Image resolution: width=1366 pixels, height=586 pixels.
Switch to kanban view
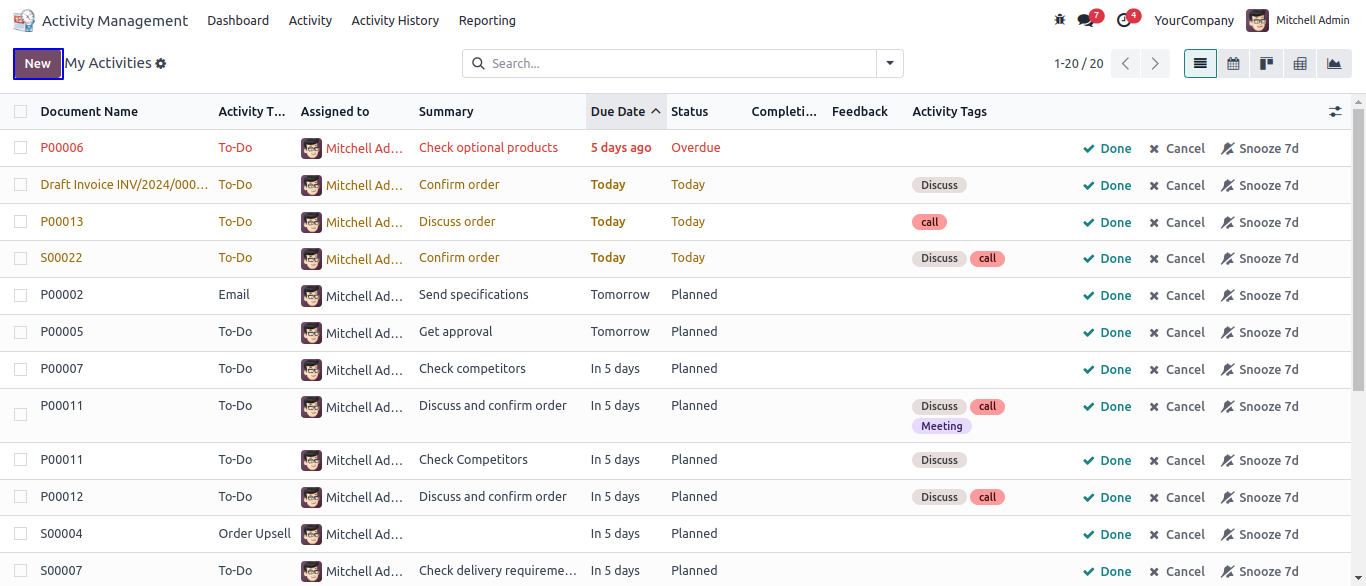click(1266, 63)
